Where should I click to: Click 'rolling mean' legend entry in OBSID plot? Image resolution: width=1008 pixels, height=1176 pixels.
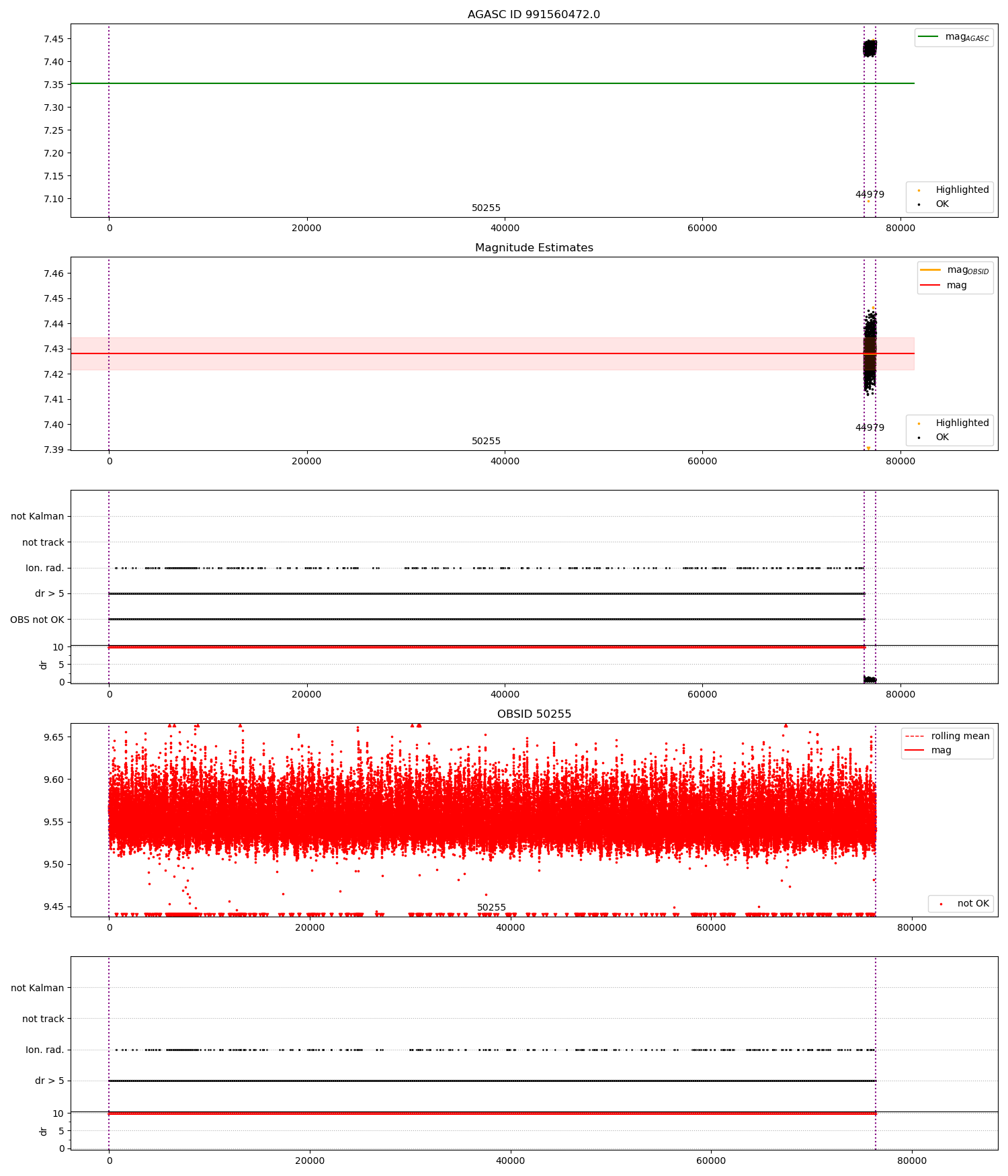pyautogui.click(x=947, y=737)
